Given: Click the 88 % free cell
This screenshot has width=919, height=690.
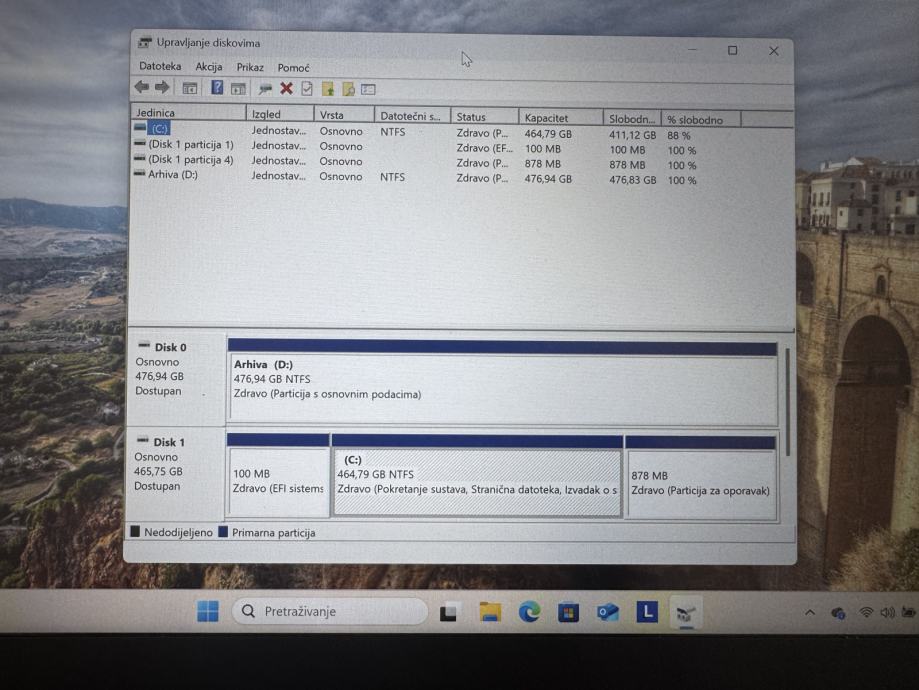Looking at the screenshot, I should (x=679, y=135).
